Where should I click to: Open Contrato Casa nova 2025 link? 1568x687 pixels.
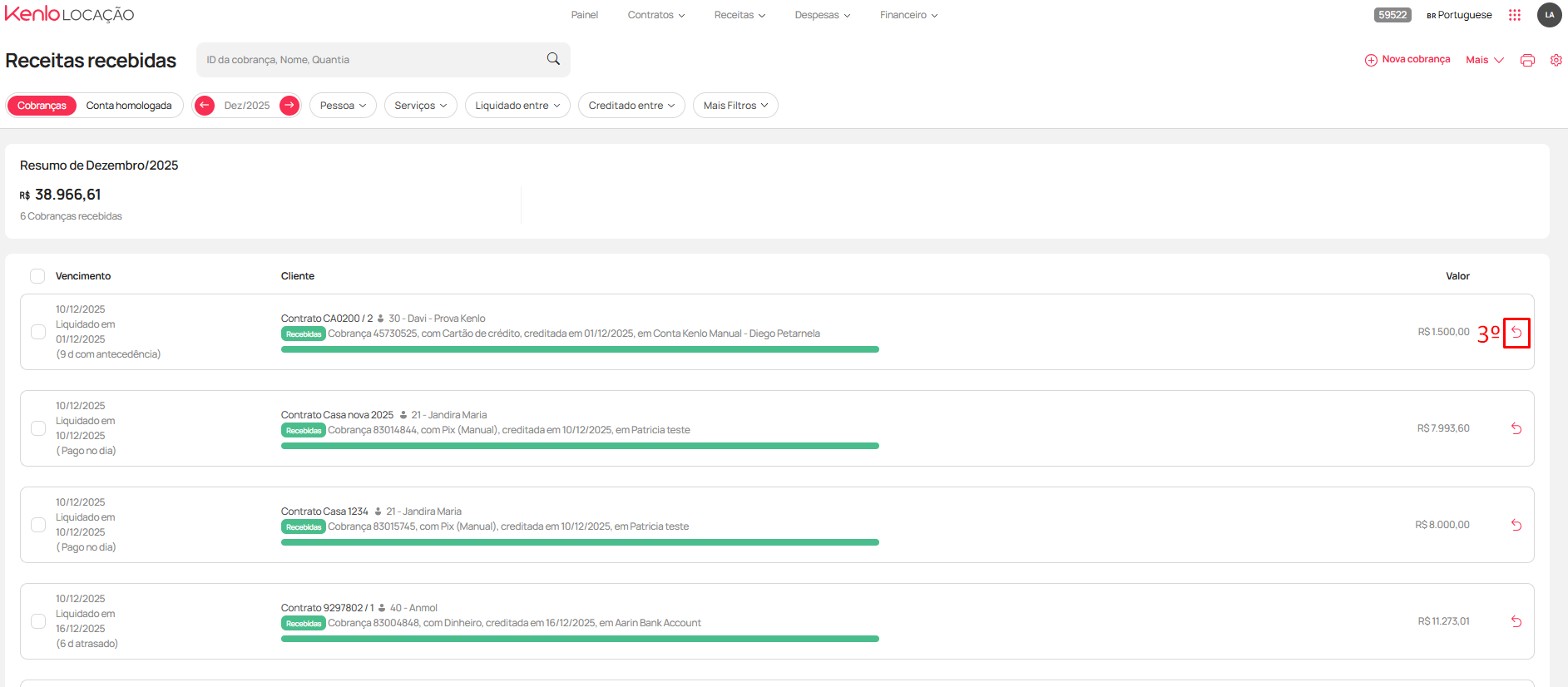click(337, 415)
